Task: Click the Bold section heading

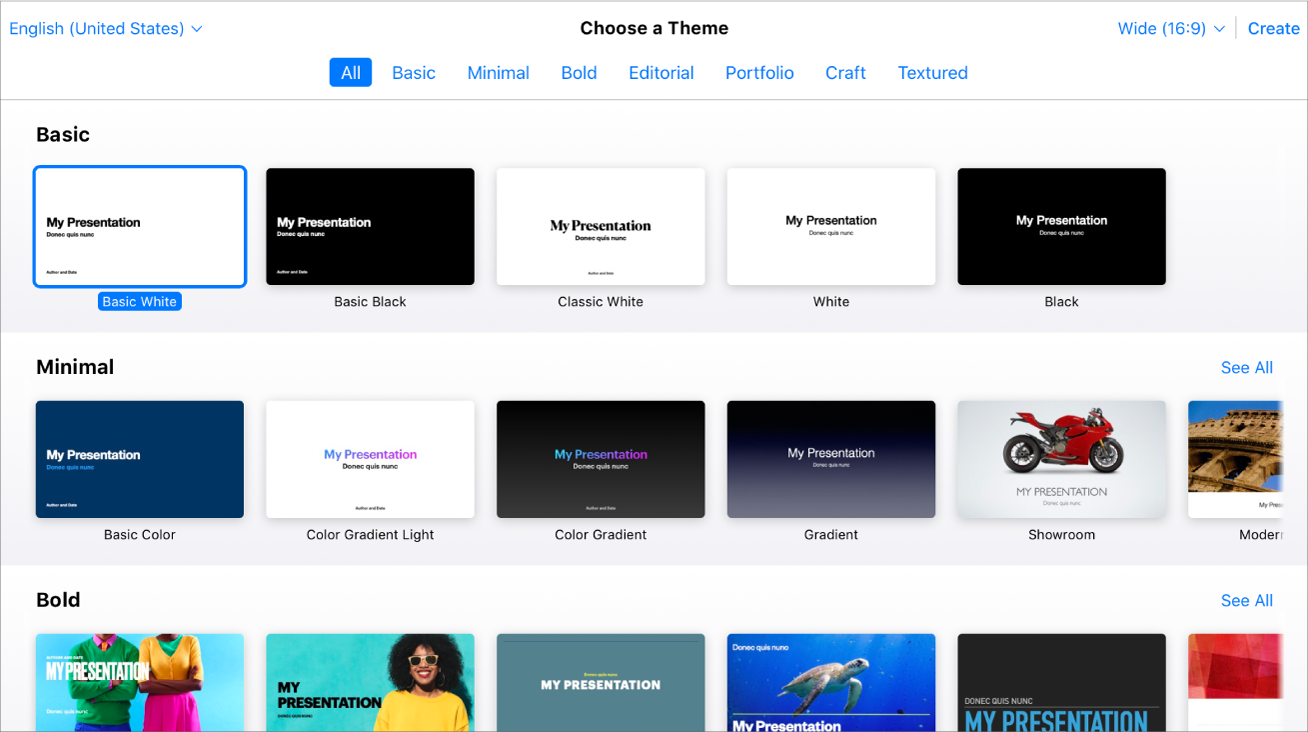Action: (58, 600)
